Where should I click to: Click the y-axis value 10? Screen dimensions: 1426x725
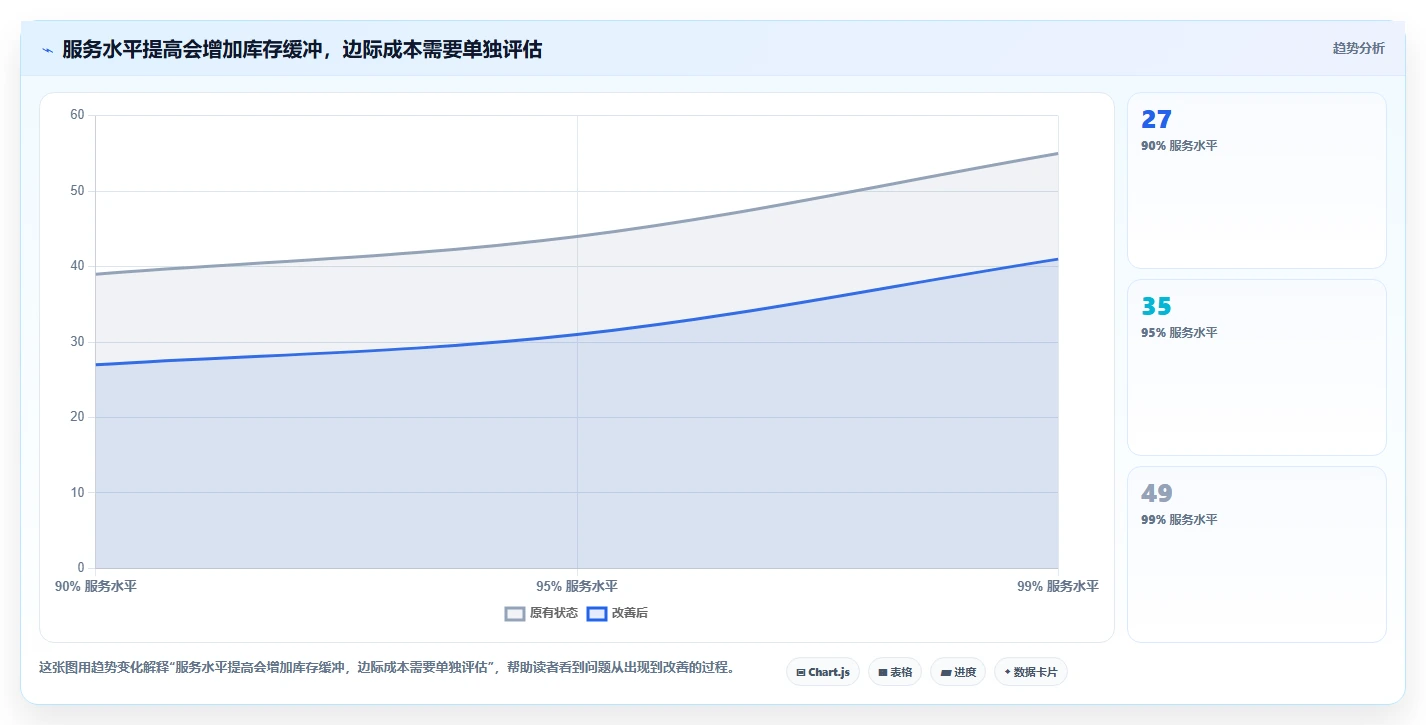click(77, 493)
